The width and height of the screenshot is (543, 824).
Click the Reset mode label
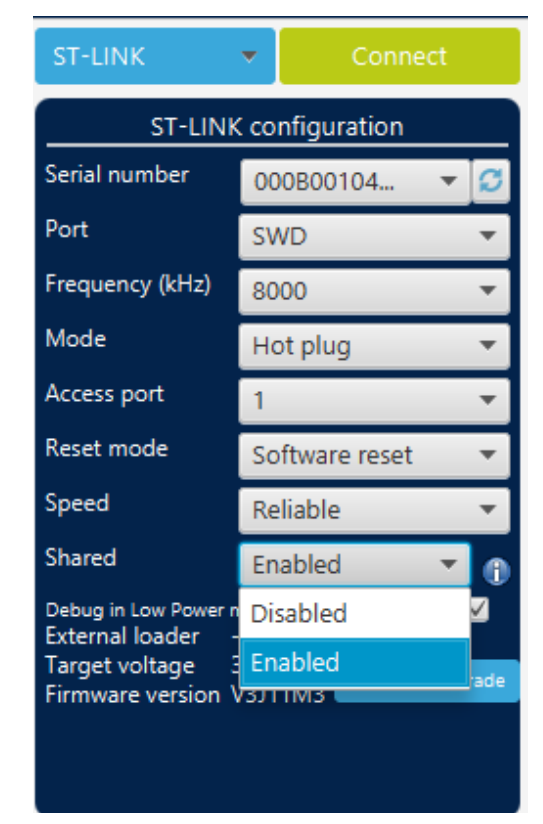tap(107, 448)
